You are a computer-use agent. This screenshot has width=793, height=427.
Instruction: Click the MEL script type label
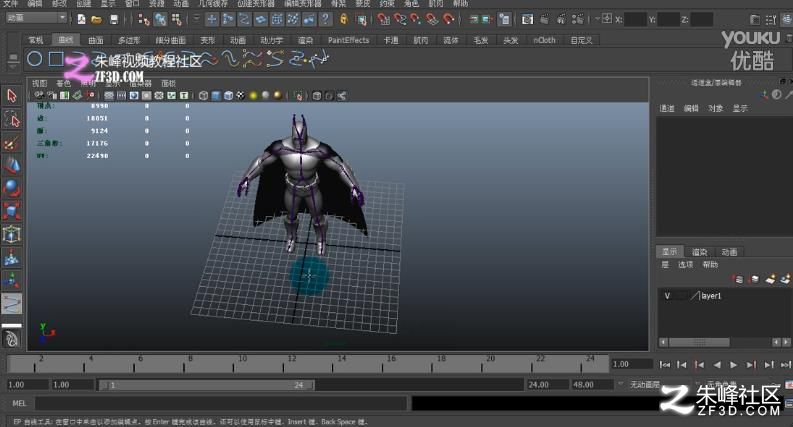[19, 403]
